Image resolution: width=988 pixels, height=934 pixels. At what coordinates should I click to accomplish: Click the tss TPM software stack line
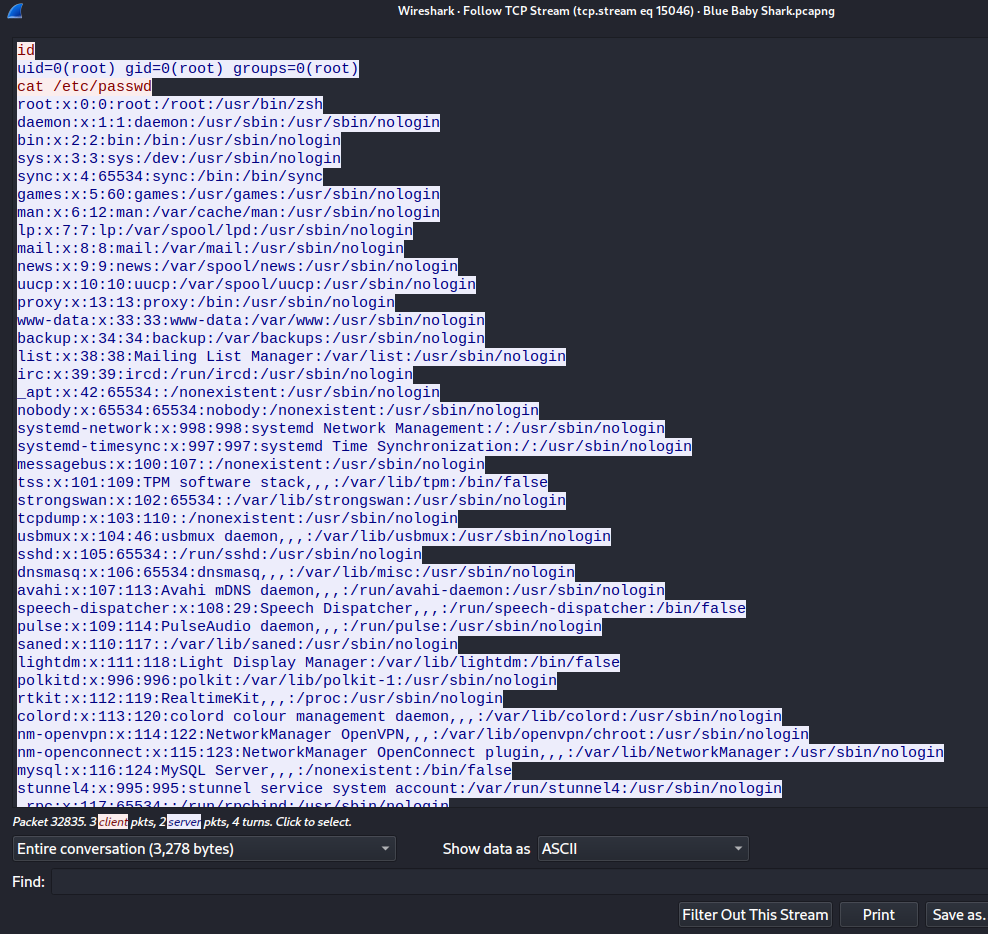click(x=282, y=482)
